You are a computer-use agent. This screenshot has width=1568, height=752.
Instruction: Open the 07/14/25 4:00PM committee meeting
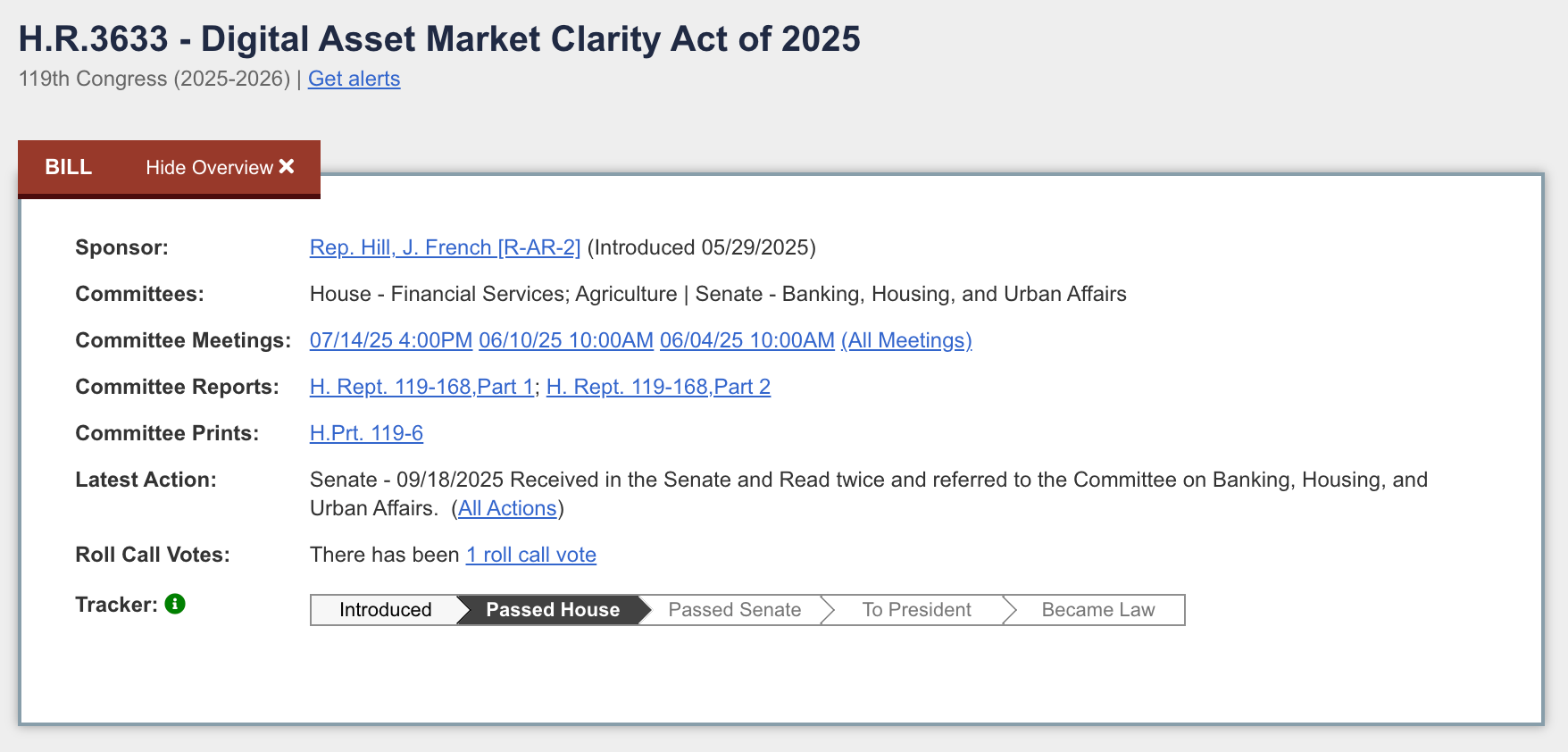(x=390, y=340)
